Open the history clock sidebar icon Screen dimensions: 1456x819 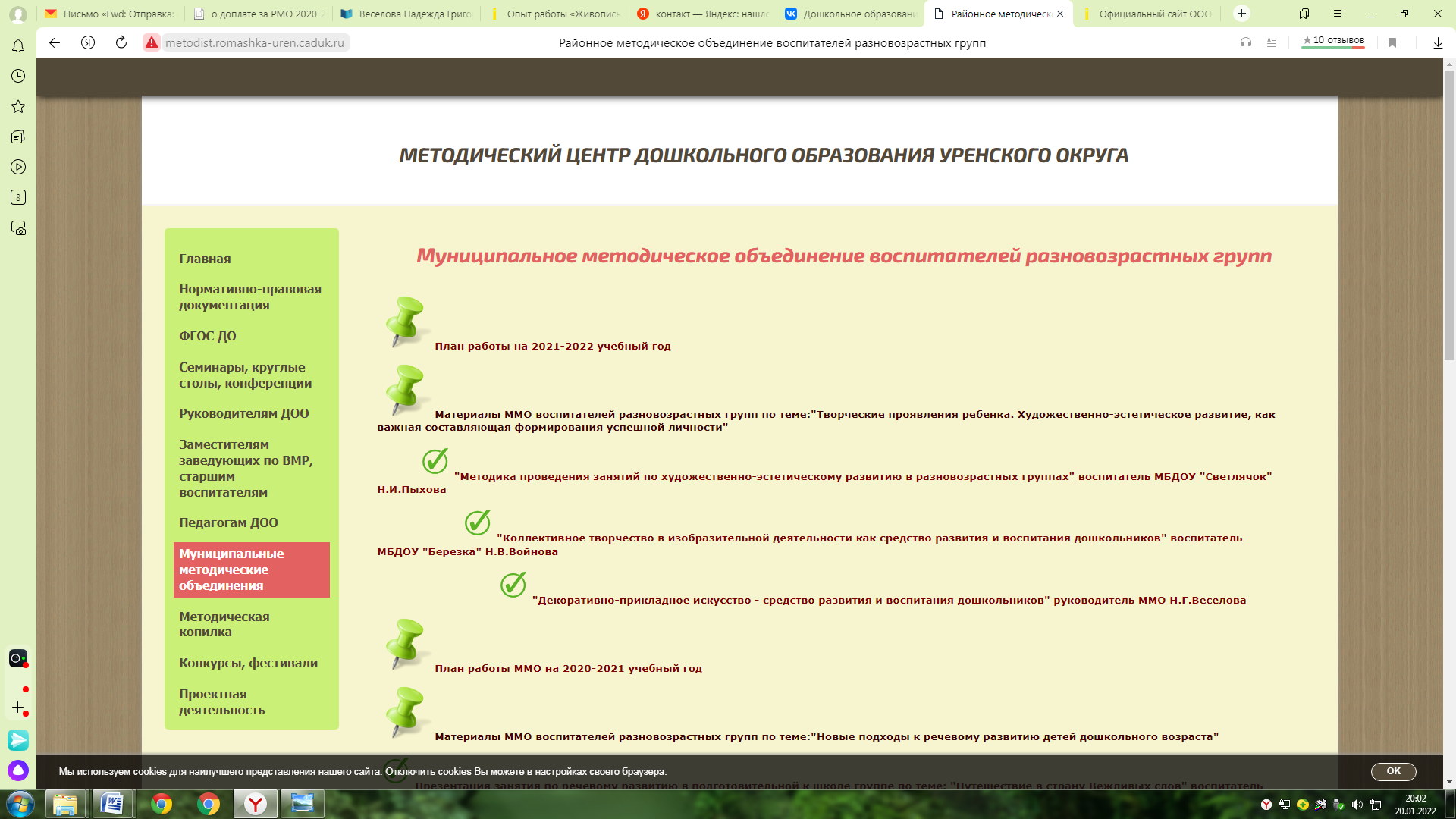pyautogui.click(x=18, y=76)
